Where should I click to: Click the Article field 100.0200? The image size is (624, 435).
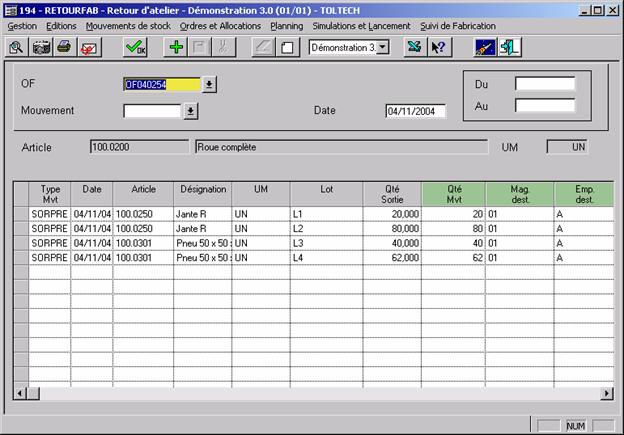coord(139,147)
